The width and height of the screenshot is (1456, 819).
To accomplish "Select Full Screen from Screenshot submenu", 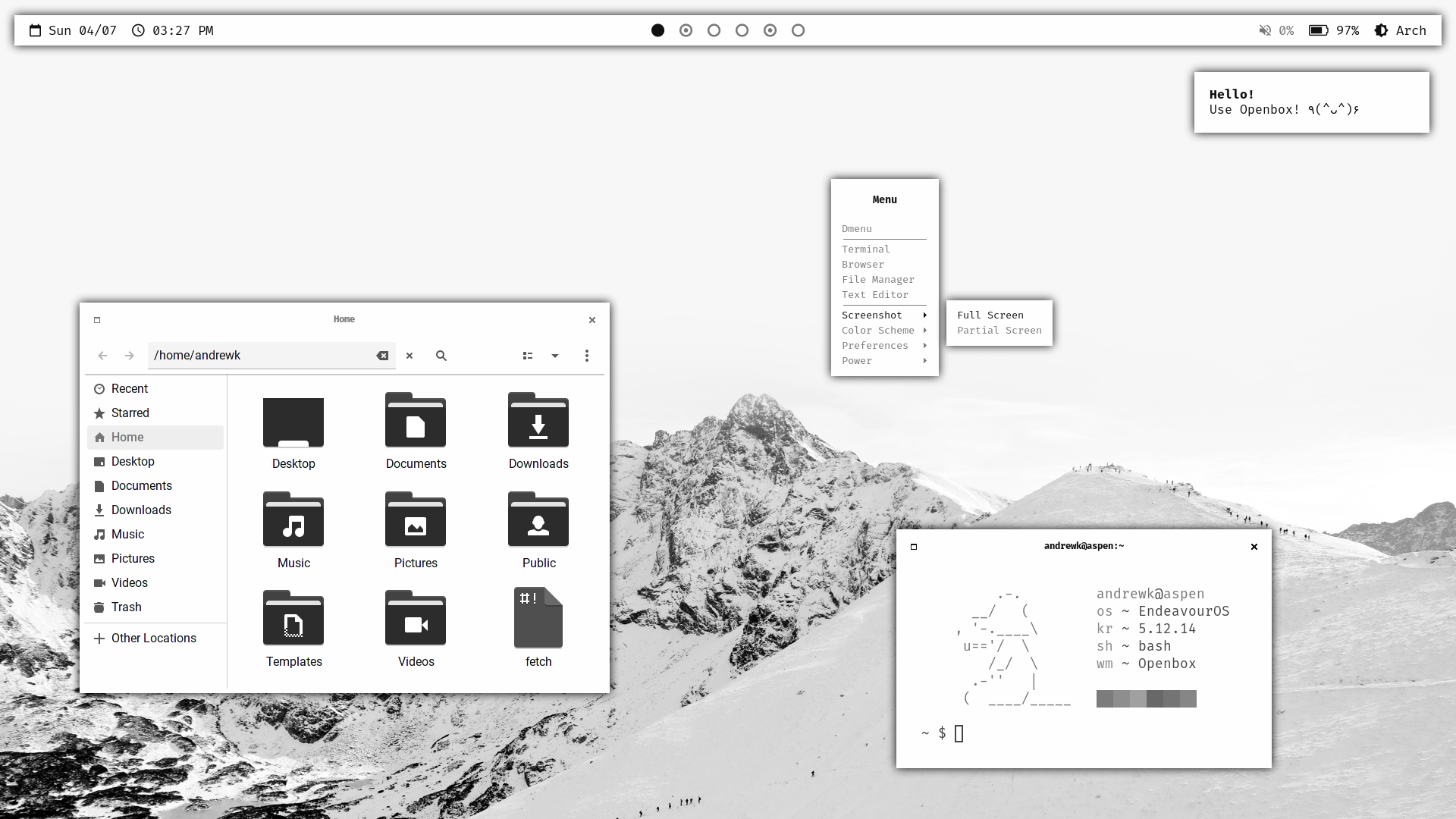I will tap(990, 315).
